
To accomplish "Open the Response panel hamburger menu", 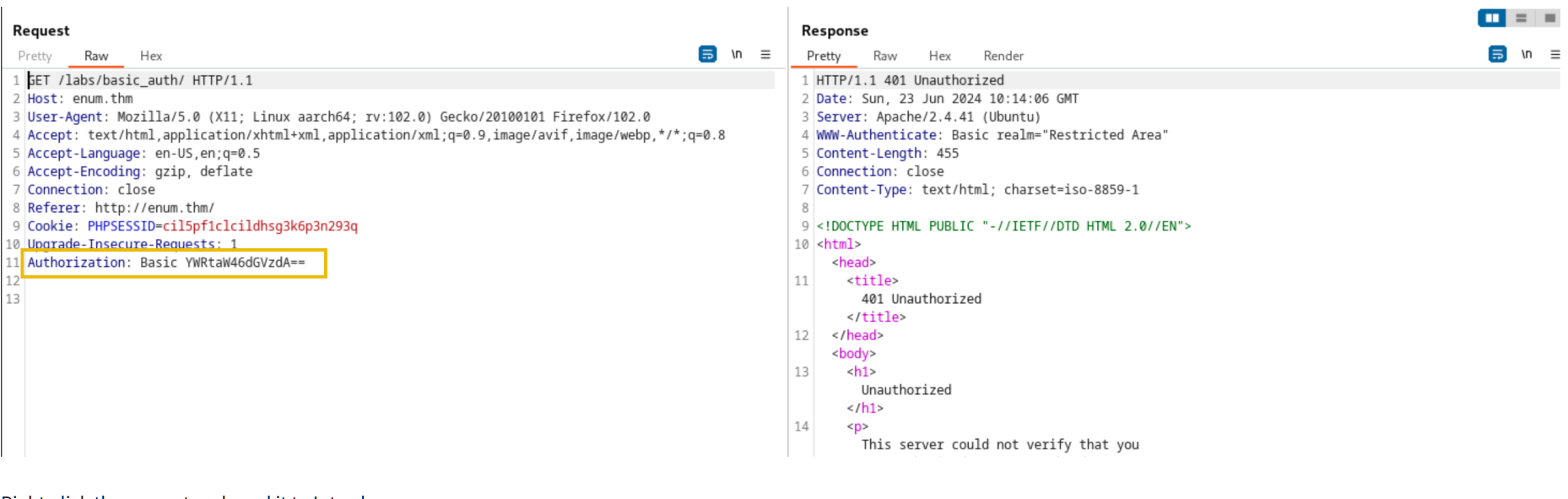I will pos(1554,54).
